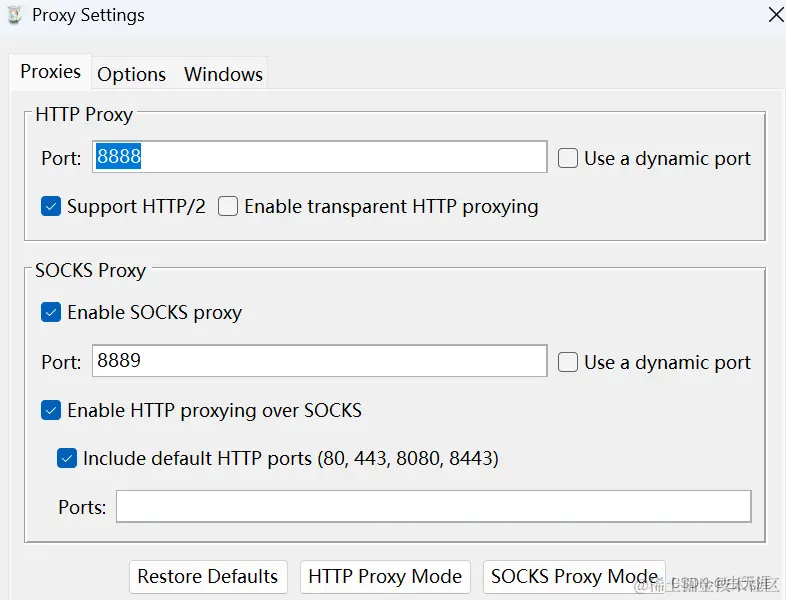Screen dimensions: 786x600
Task: Click the Restore Defaults button
Action: pyautogui.click(x=208, y=577)
